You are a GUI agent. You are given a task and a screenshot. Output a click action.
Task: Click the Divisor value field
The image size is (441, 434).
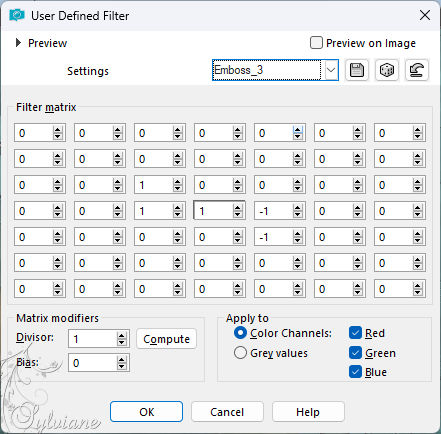93,339
